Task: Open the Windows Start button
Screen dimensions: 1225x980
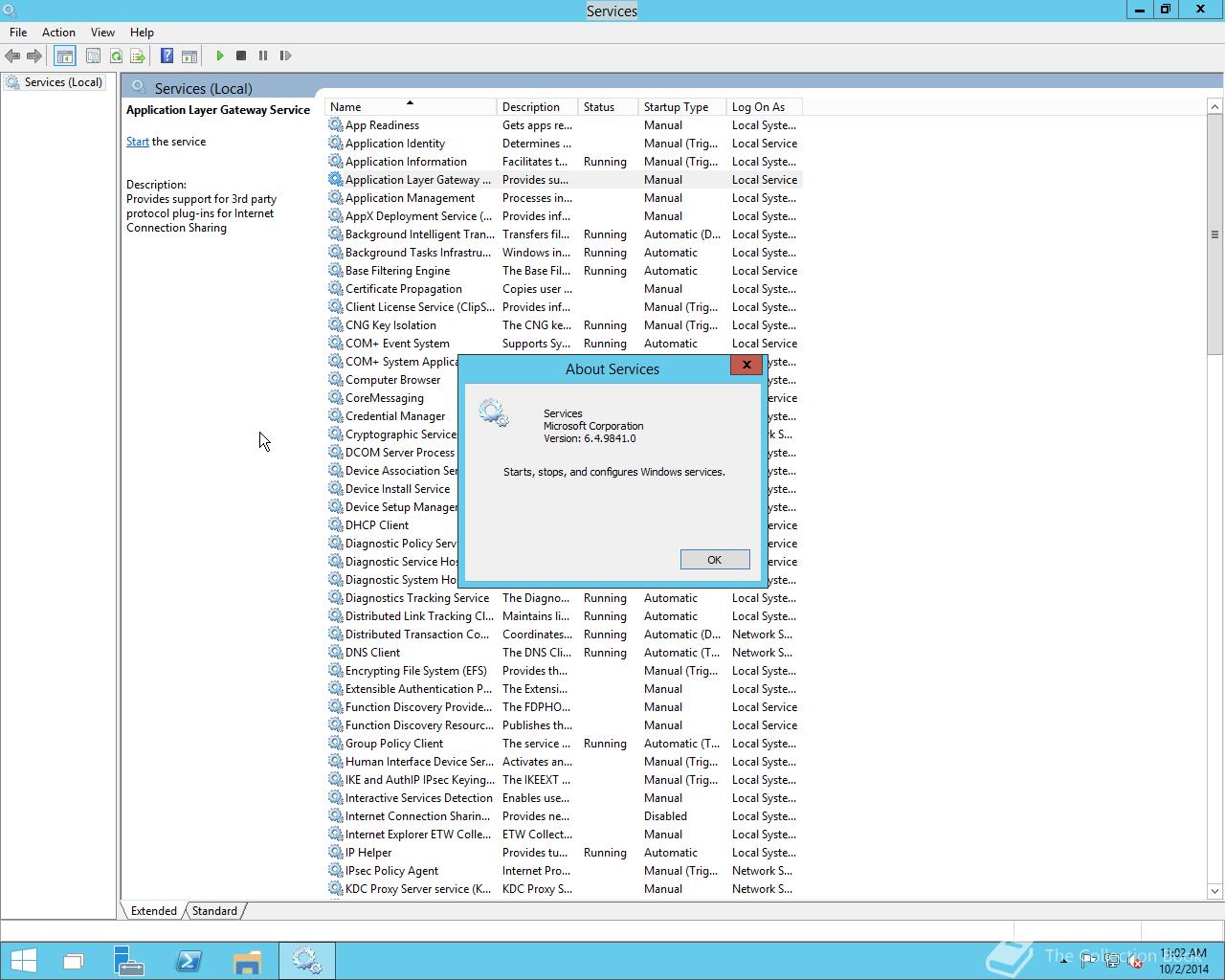Action: pyautogui.click(x=23, y=961)
